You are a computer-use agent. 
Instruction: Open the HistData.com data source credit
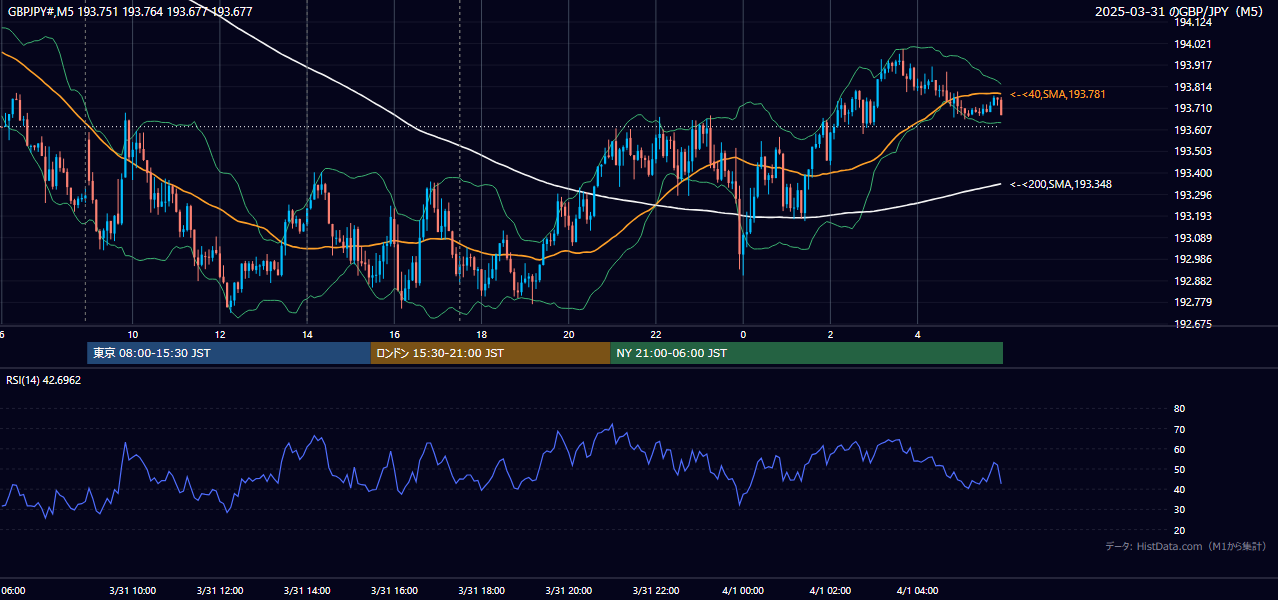[x=1186, y=546]
